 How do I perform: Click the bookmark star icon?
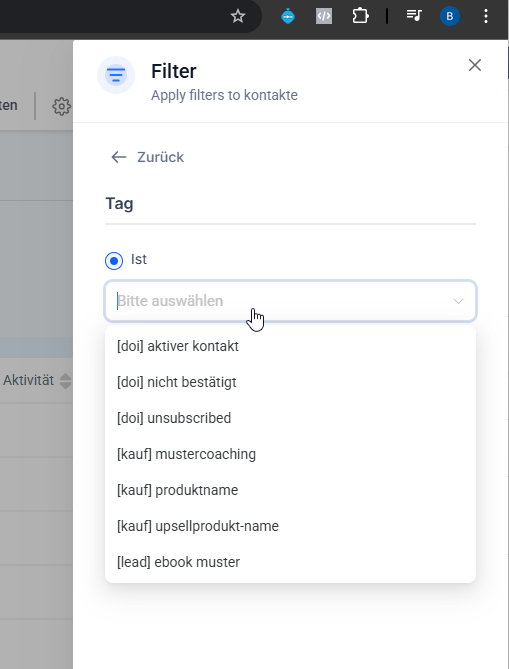(238, 17)
